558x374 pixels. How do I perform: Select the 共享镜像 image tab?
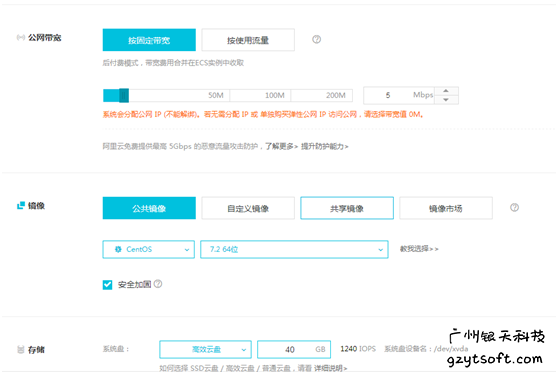coord(347,208)
